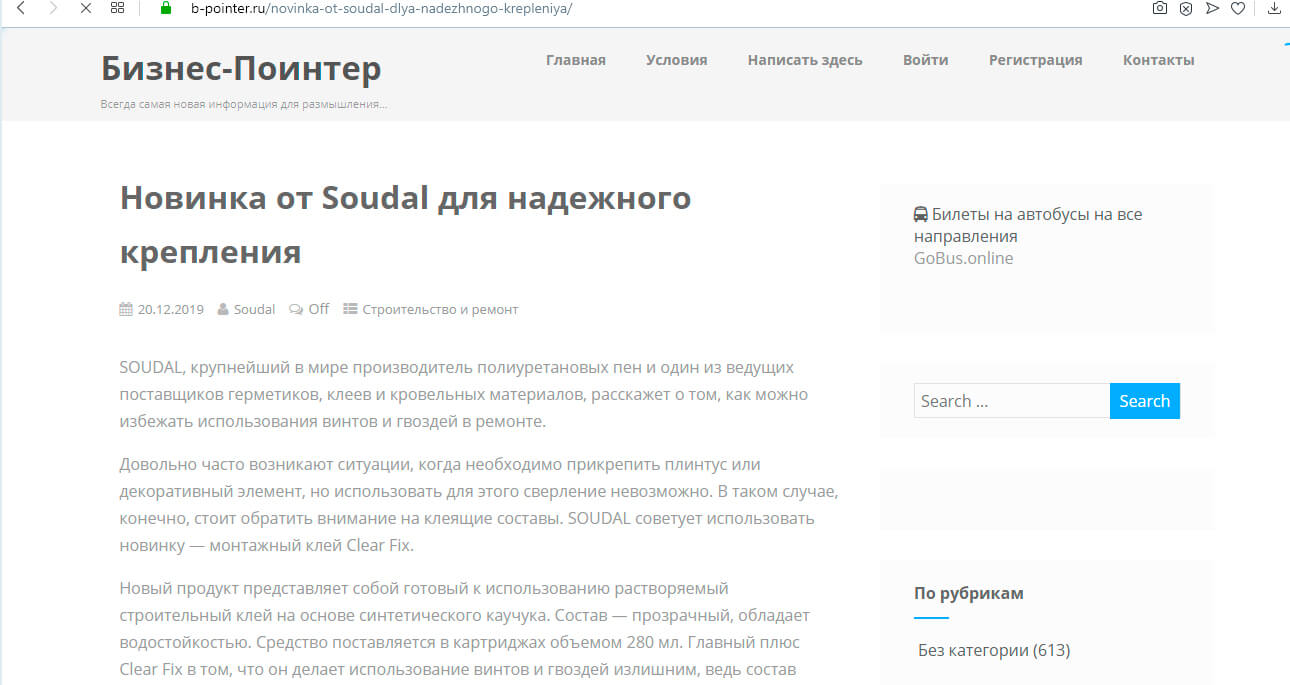This screenshot has height=685, width=1290.
Task: Open the Билеты на автобусы link
Action: 1028,225
